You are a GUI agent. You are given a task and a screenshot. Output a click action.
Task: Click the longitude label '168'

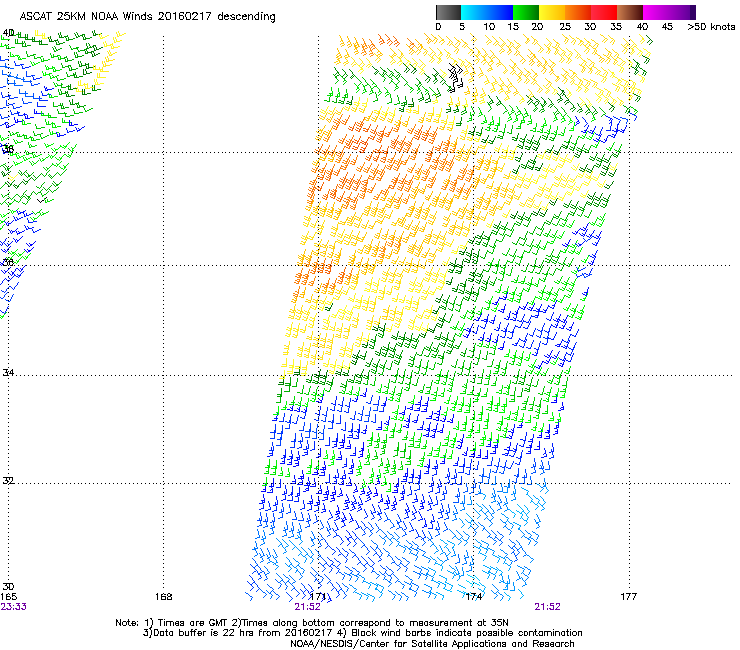point(163,597)
